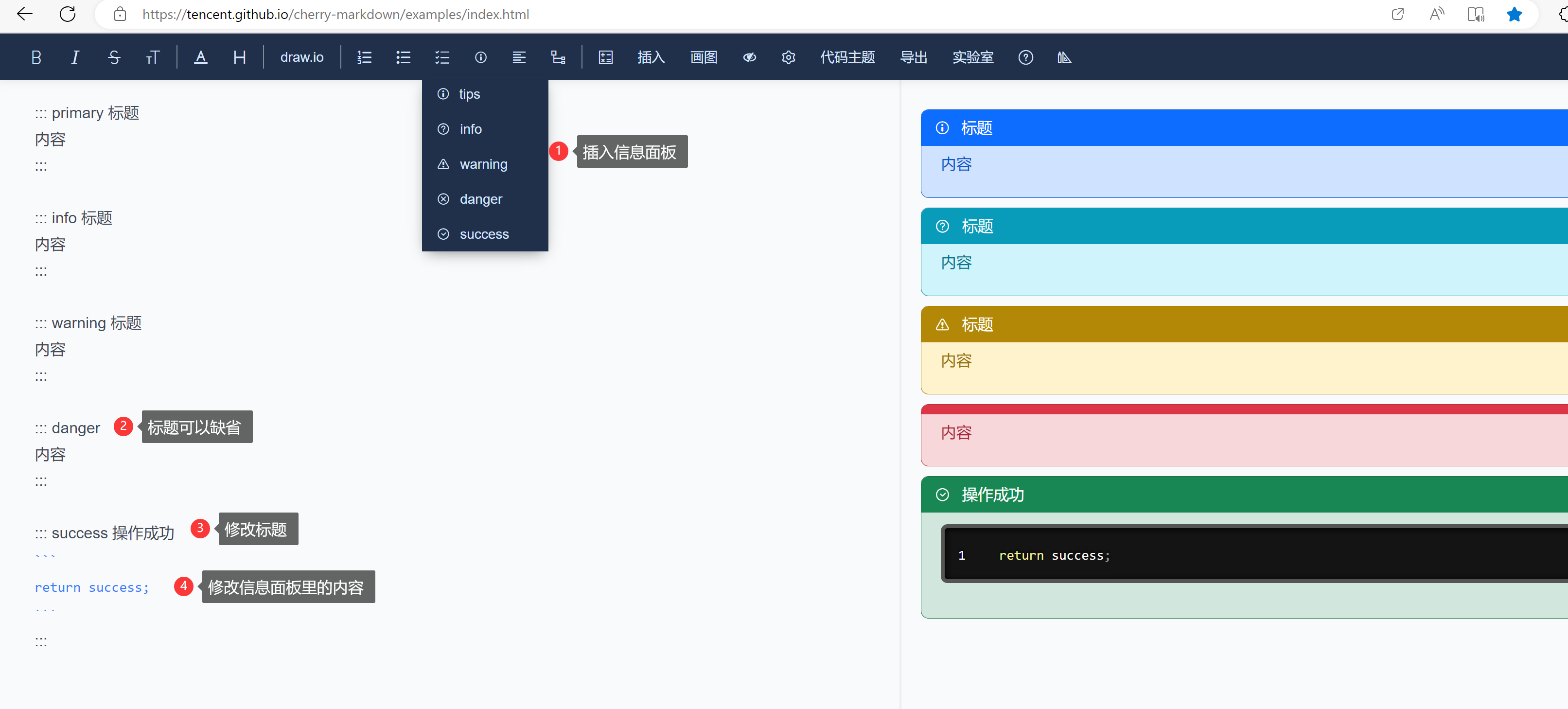Open the draw.io editor

click(301, 56)
